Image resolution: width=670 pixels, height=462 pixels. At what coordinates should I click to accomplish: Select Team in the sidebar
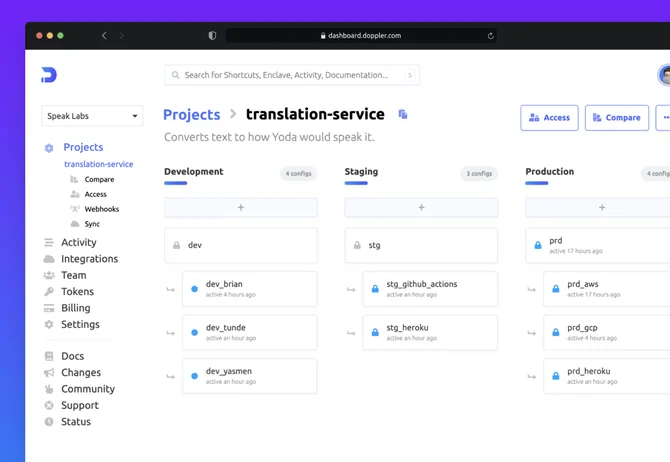coord(73,275)
